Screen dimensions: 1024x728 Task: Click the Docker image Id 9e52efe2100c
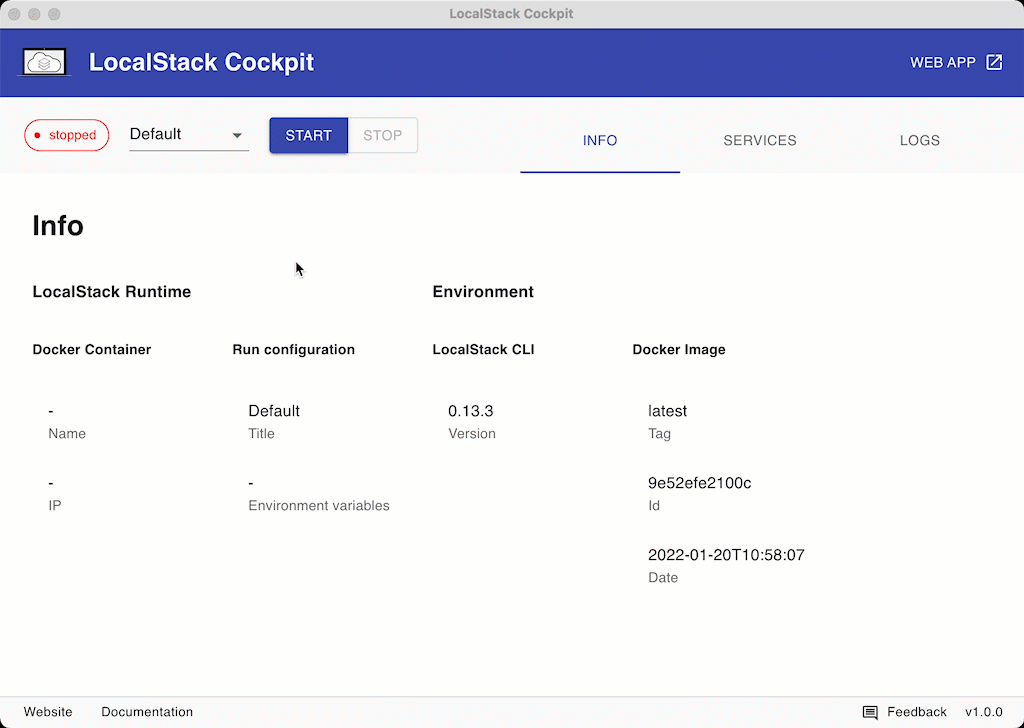point(699,483)
